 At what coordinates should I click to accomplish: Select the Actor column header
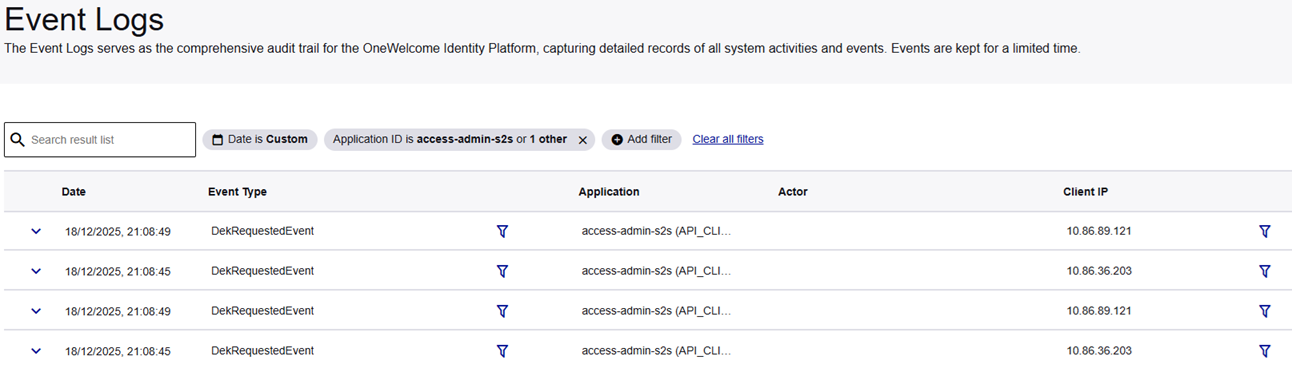point(792,192)
